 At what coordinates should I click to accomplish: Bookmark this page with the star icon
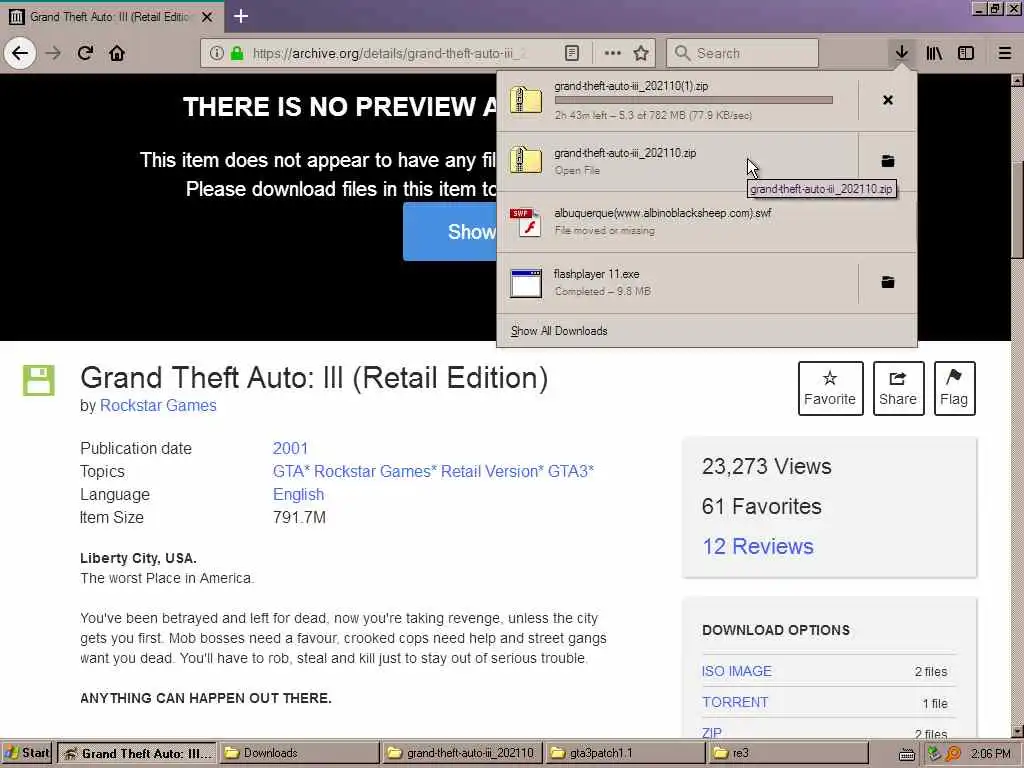tap(641, 53)
